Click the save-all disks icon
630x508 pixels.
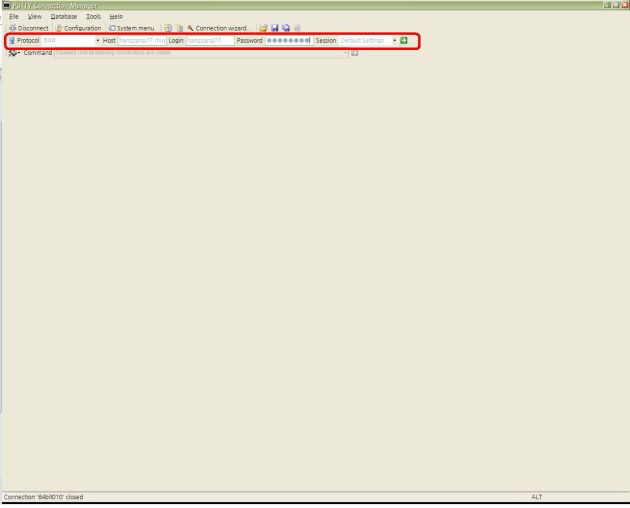point(284,28)
